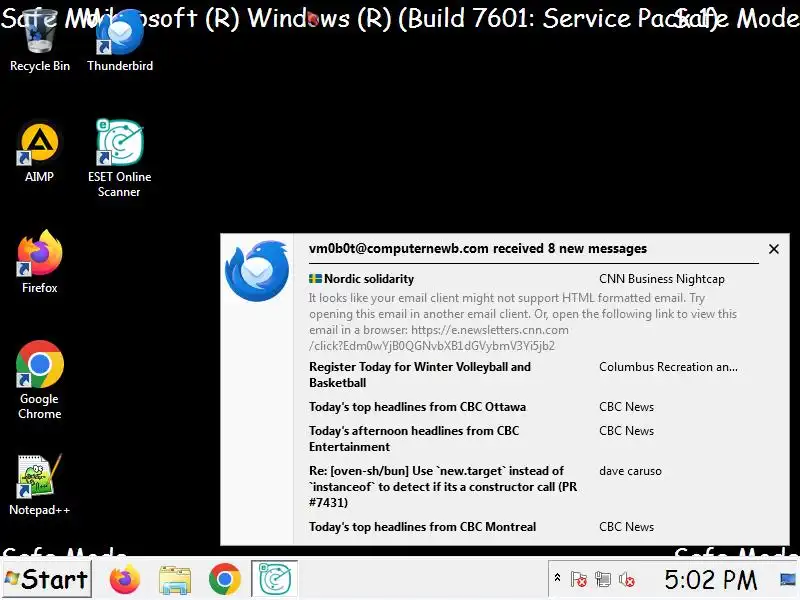800x600 pixels.
Task: Click the notification title about 8 new messages
Action: pyautogui.click(x=478, y=248)
